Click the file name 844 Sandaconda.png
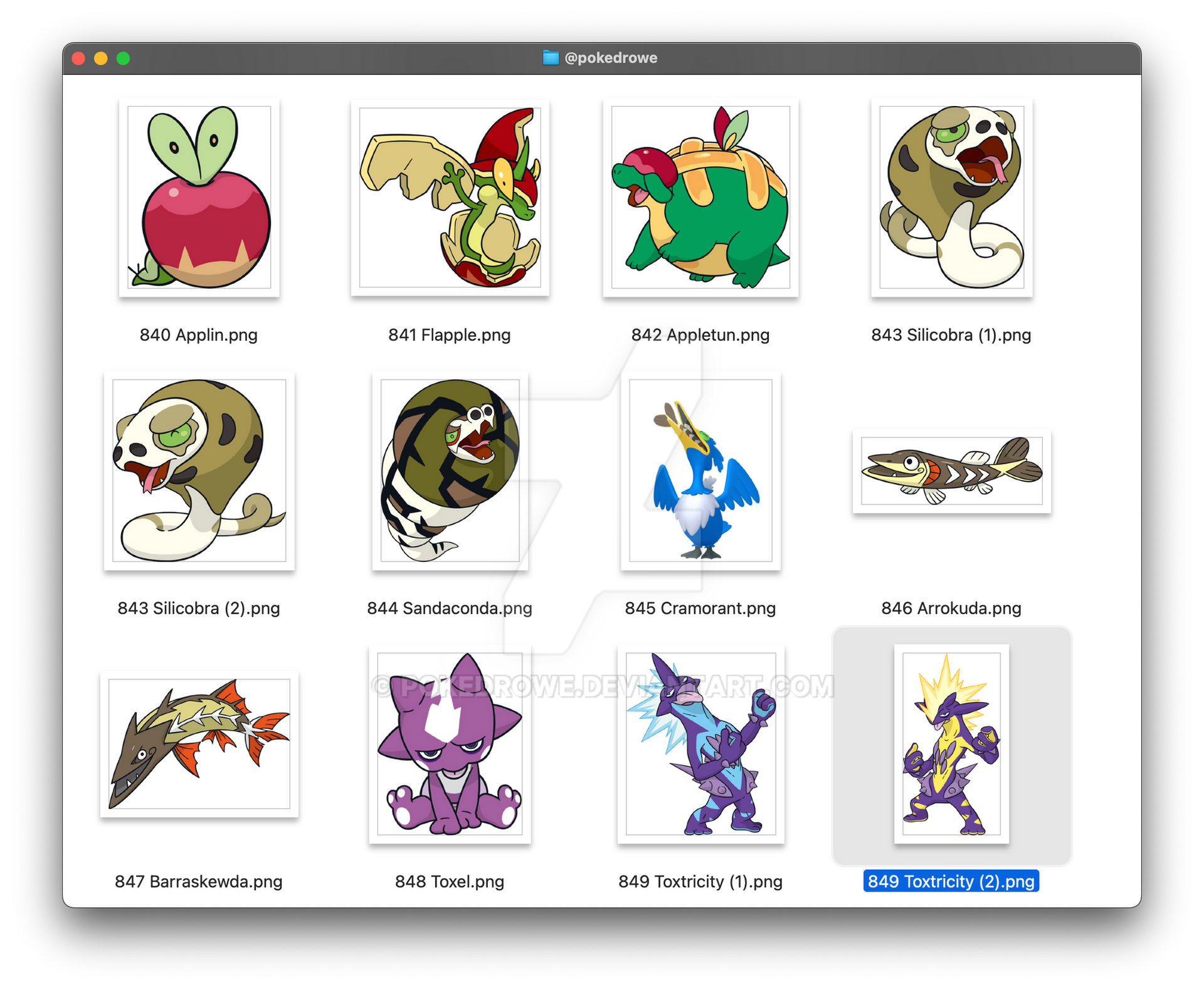This screenshot has width=1204, height=990. click(450, 608)
